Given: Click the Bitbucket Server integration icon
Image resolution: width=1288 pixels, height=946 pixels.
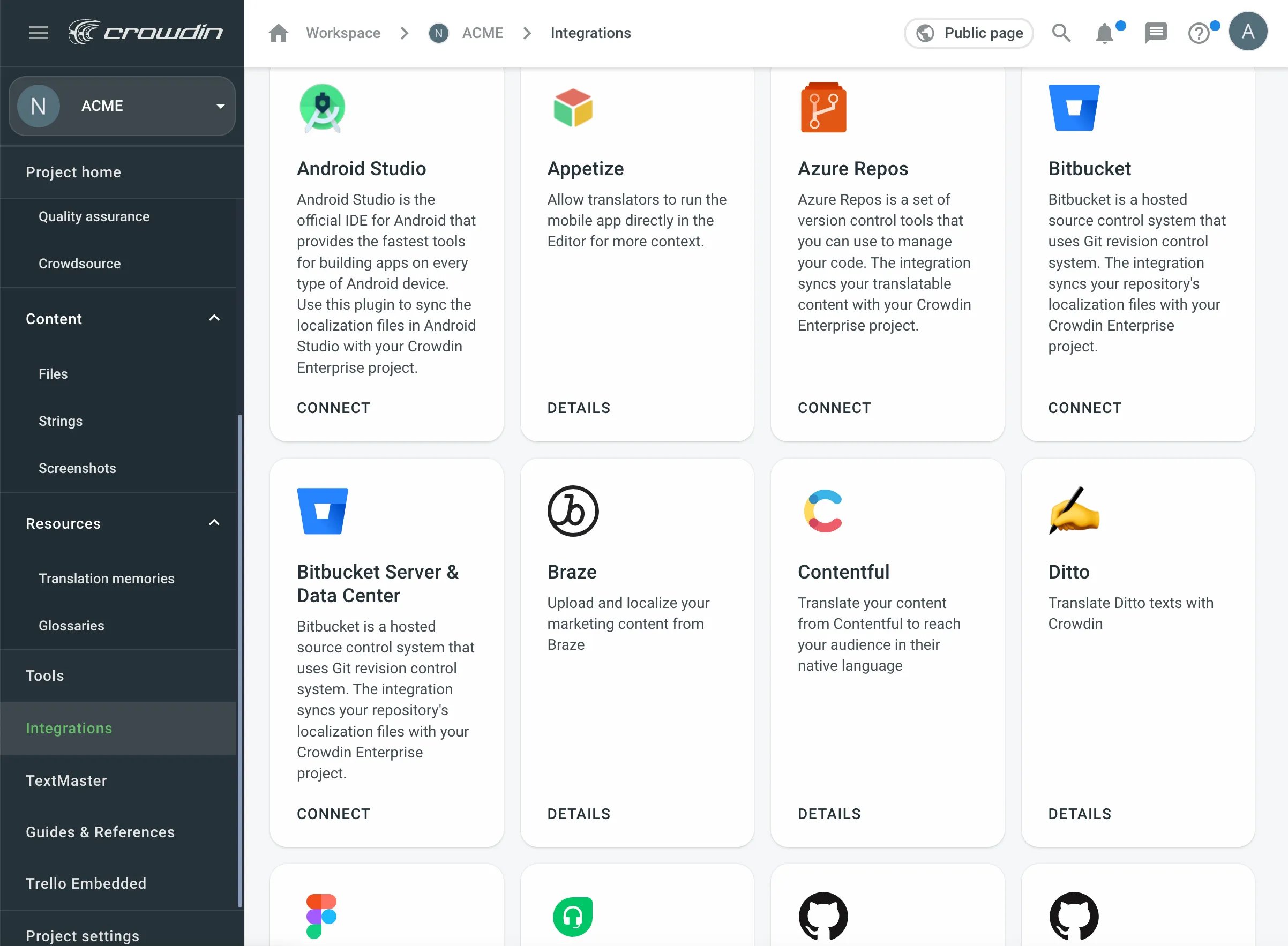Looking at the screenshot, I should (x=322, y=510).
